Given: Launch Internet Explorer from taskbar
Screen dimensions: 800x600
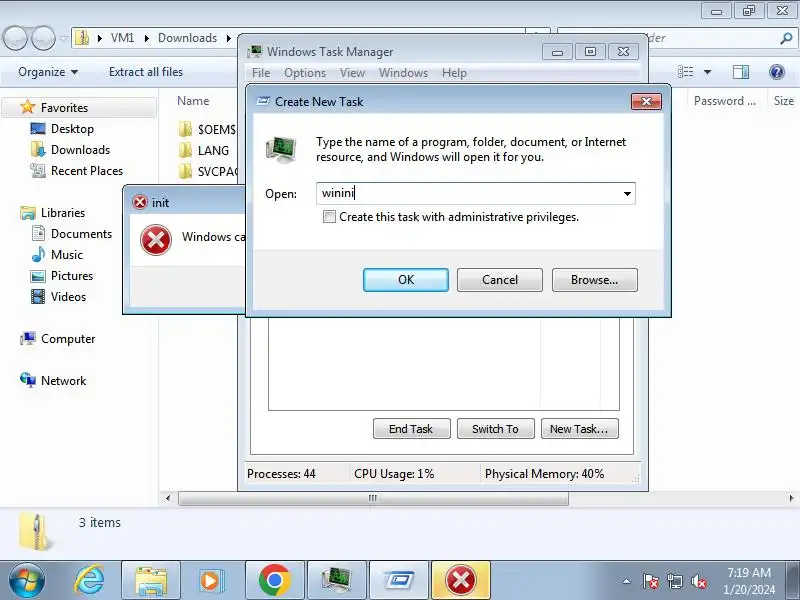Looking at the screenshot, I should pyautogui.click(x=90, y=580).
